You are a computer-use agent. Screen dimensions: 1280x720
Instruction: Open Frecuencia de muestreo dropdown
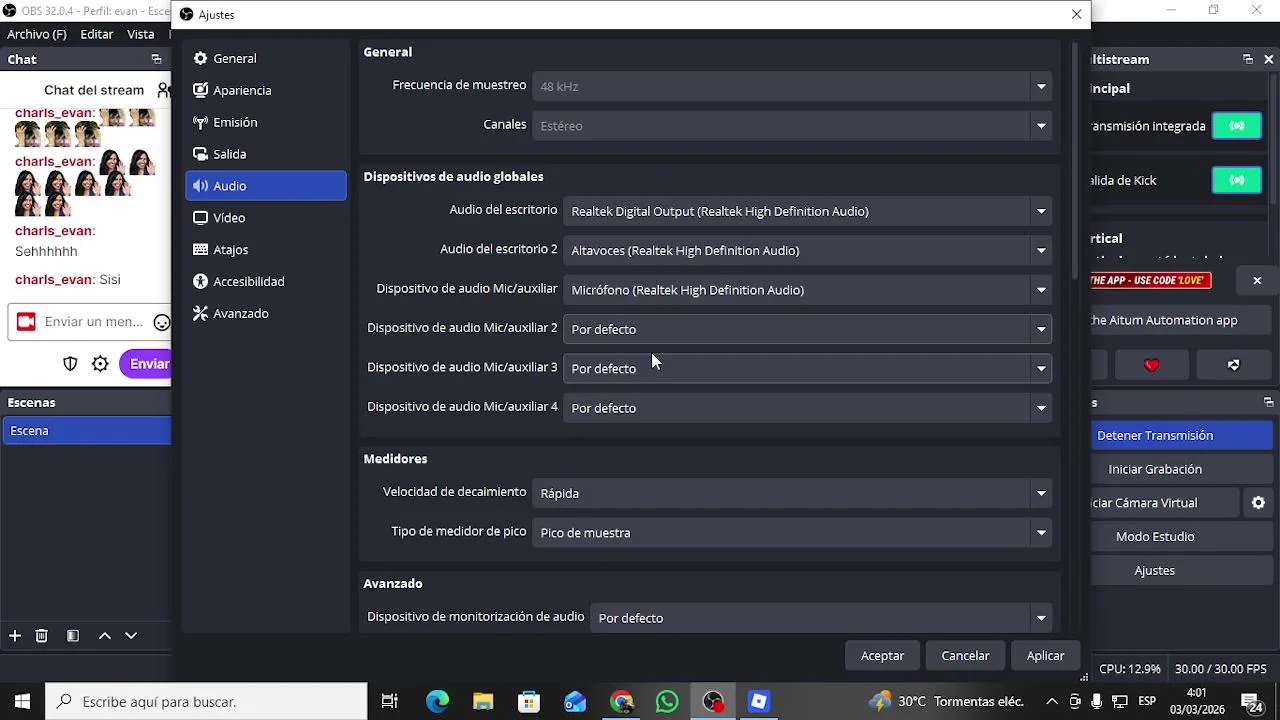click(792, 86)
